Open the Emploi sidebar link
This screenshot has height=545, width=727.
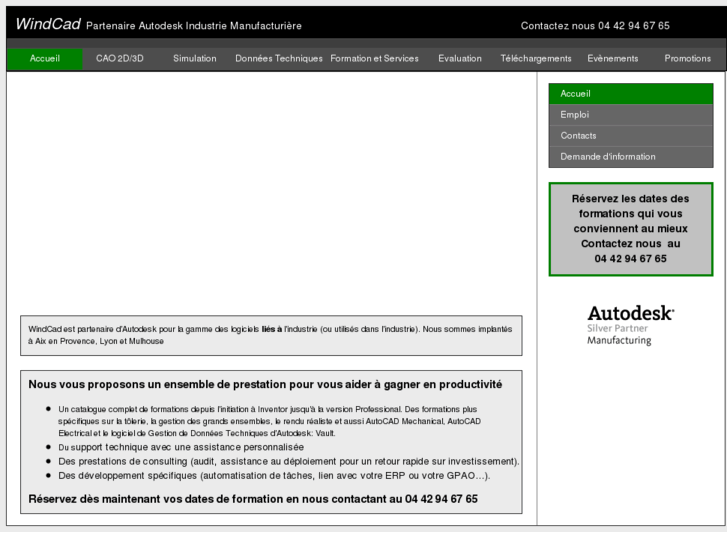point(631,115)
